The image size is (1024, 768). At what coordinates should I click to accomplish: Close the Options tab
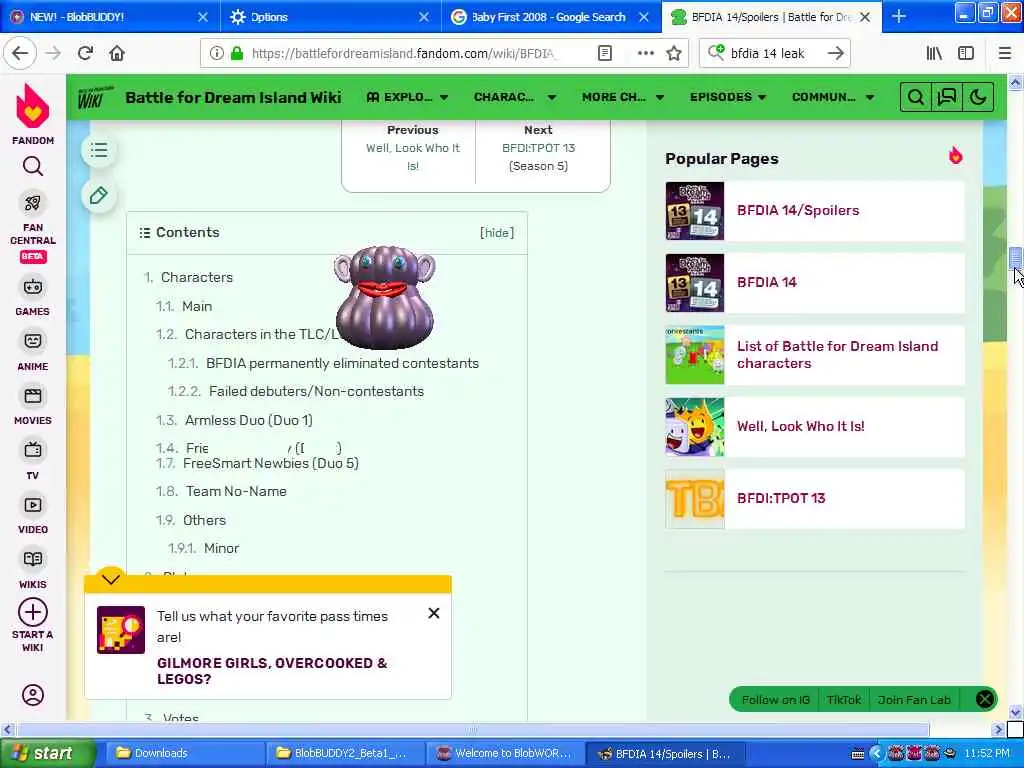point(424,17)
